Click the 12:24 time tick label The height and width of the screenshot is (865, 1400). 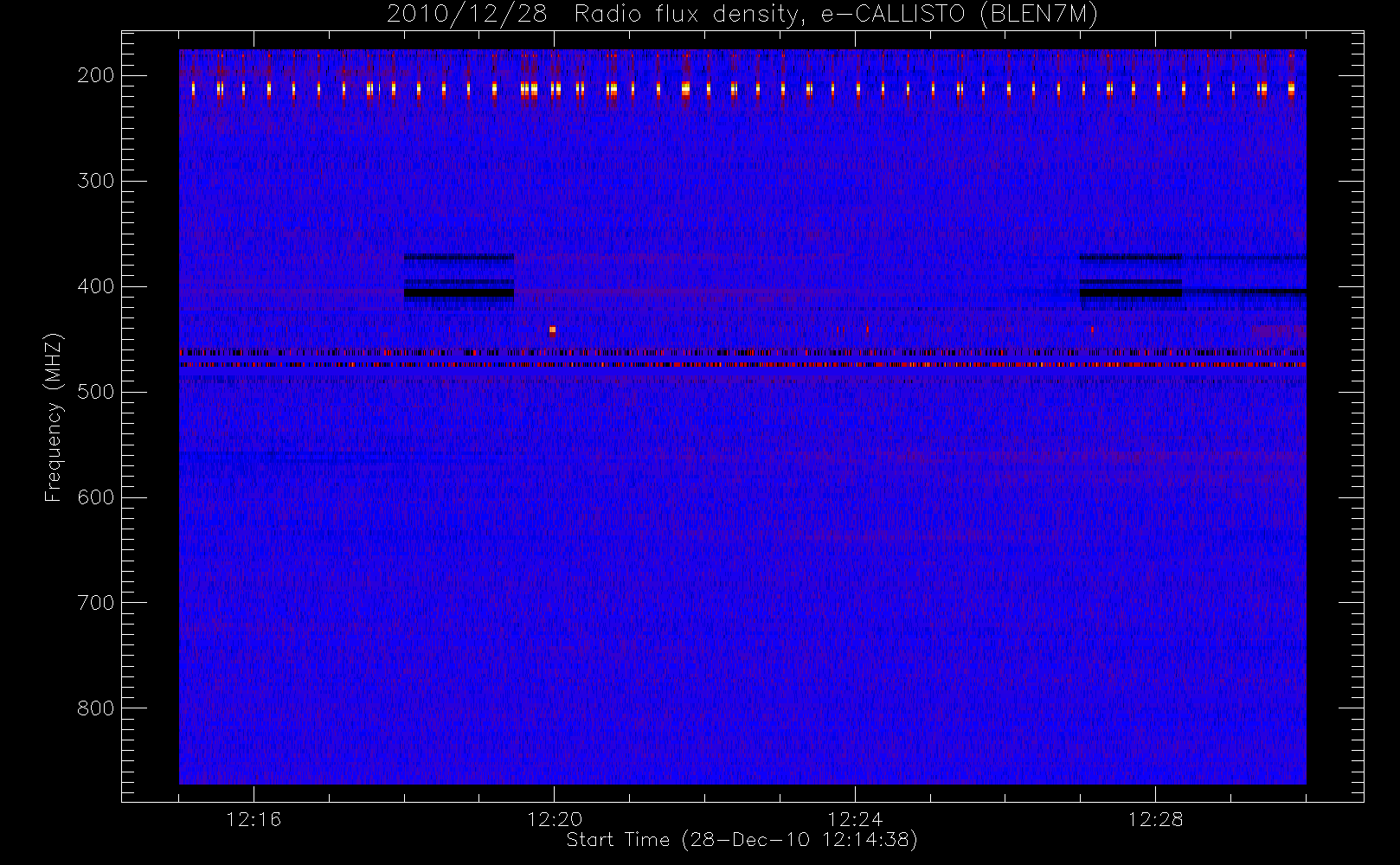(x=855, y=819)
